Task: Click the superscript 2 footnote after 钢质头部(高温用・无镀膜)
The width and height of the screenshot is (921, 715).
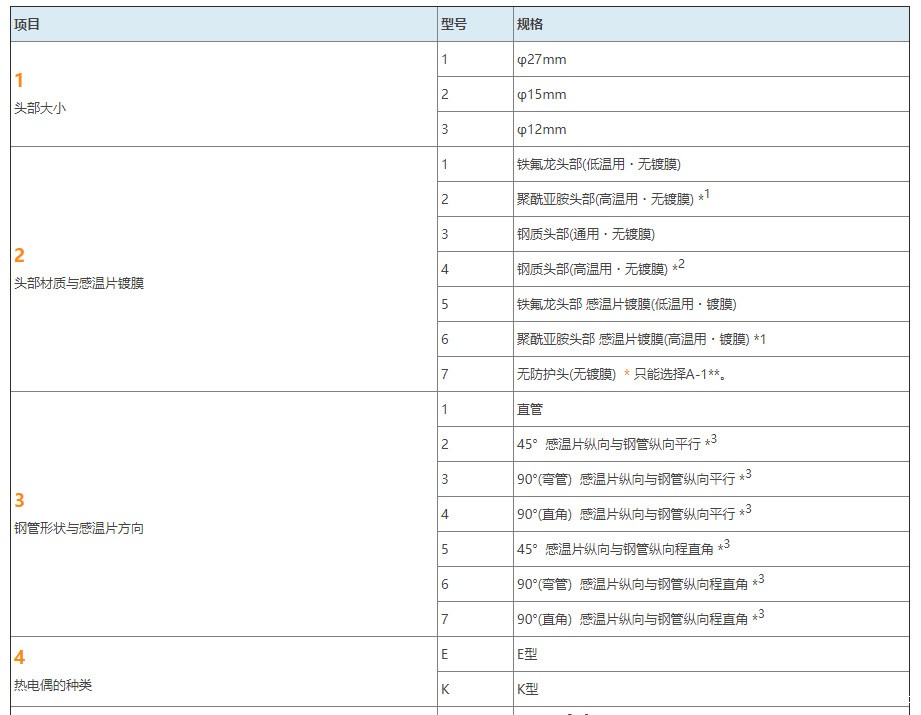Action: click(x=681, y=264)
